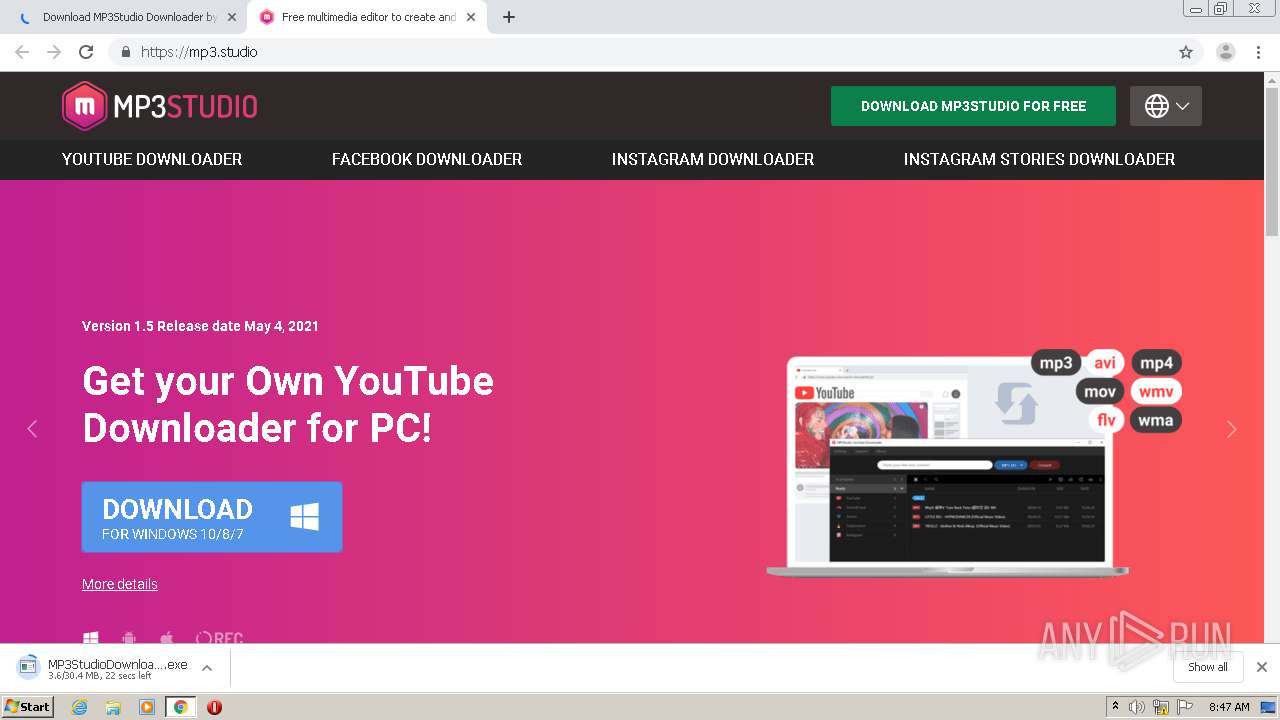Close the Free multimedia editor tab
The height and width of the screenshot is (720, 1280).
click(471, 17)
